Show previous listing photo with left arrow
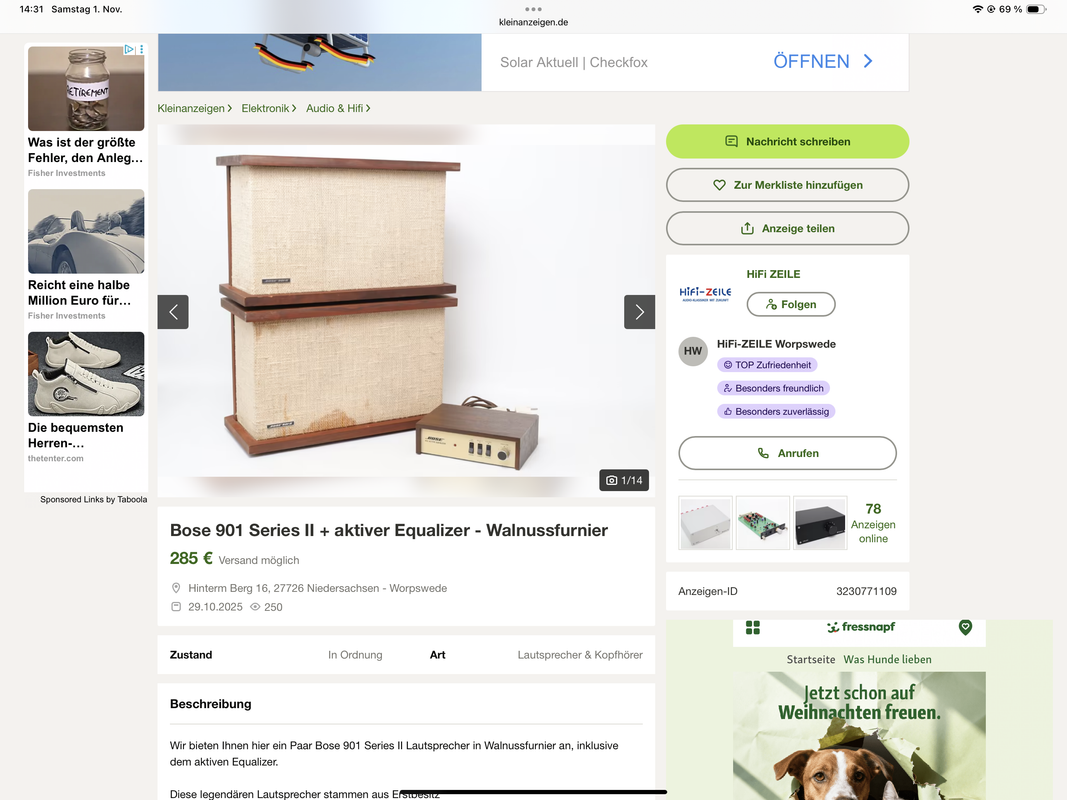The height and width of the screenshot is (800, 1067). pyautogui.click(x=173, y=312)
